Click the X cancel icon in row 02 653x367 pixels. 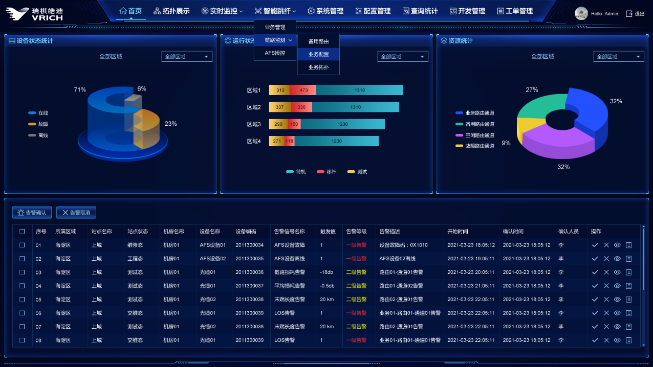[606, 259]
